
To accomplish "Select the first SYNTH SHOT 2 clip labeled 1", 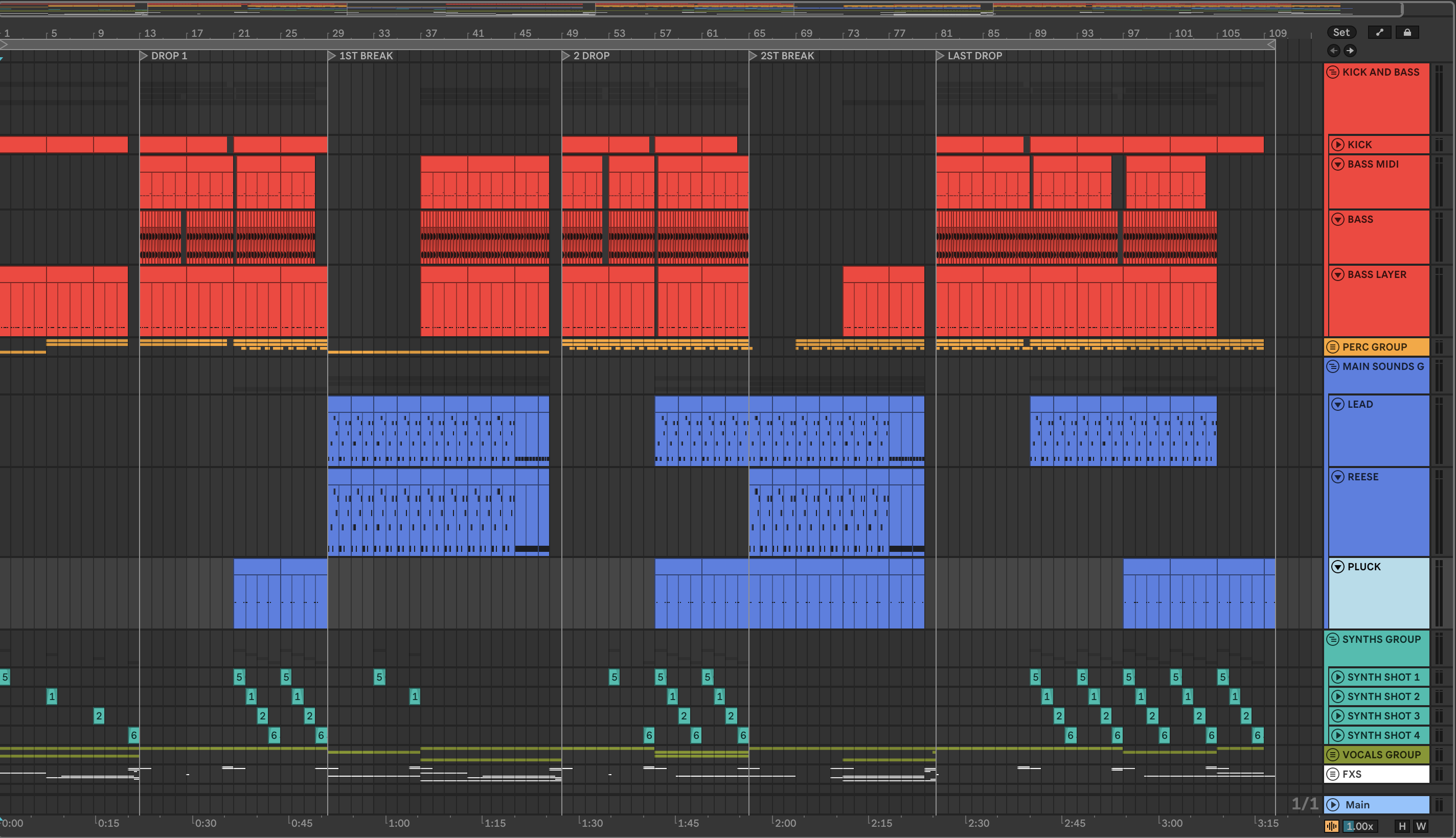I will [52, 697].
